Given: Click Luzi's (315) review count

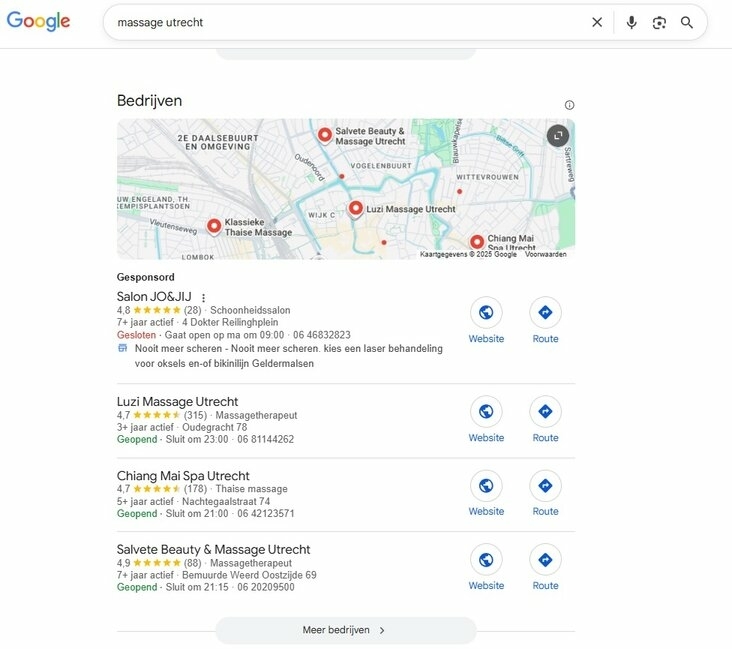Looking at the screenshot, I should tap(195, 415).
